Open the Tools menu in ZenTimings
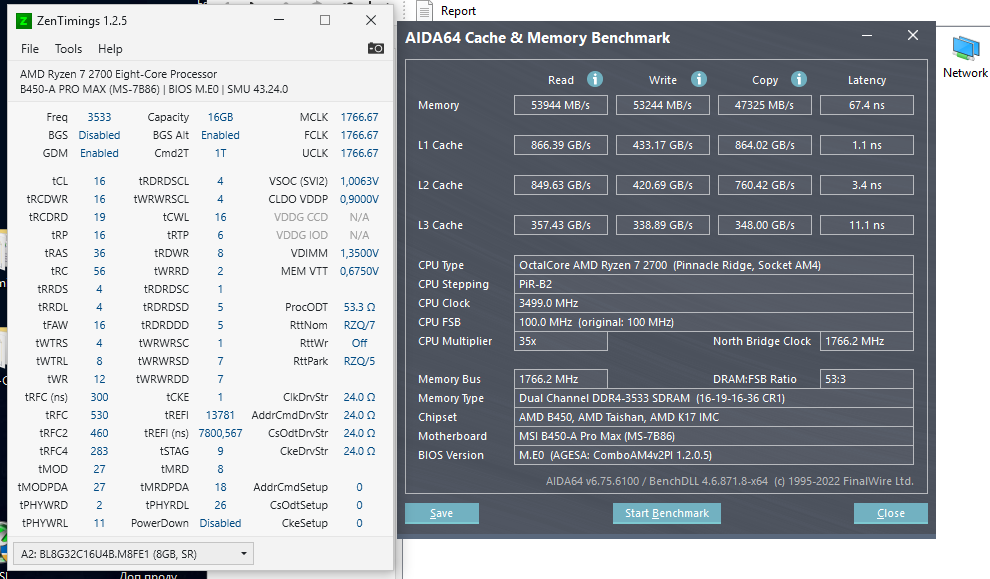Image resolution: width=990 pixels, height=579 pixels. pyautogui.click(x=68, y=49)
